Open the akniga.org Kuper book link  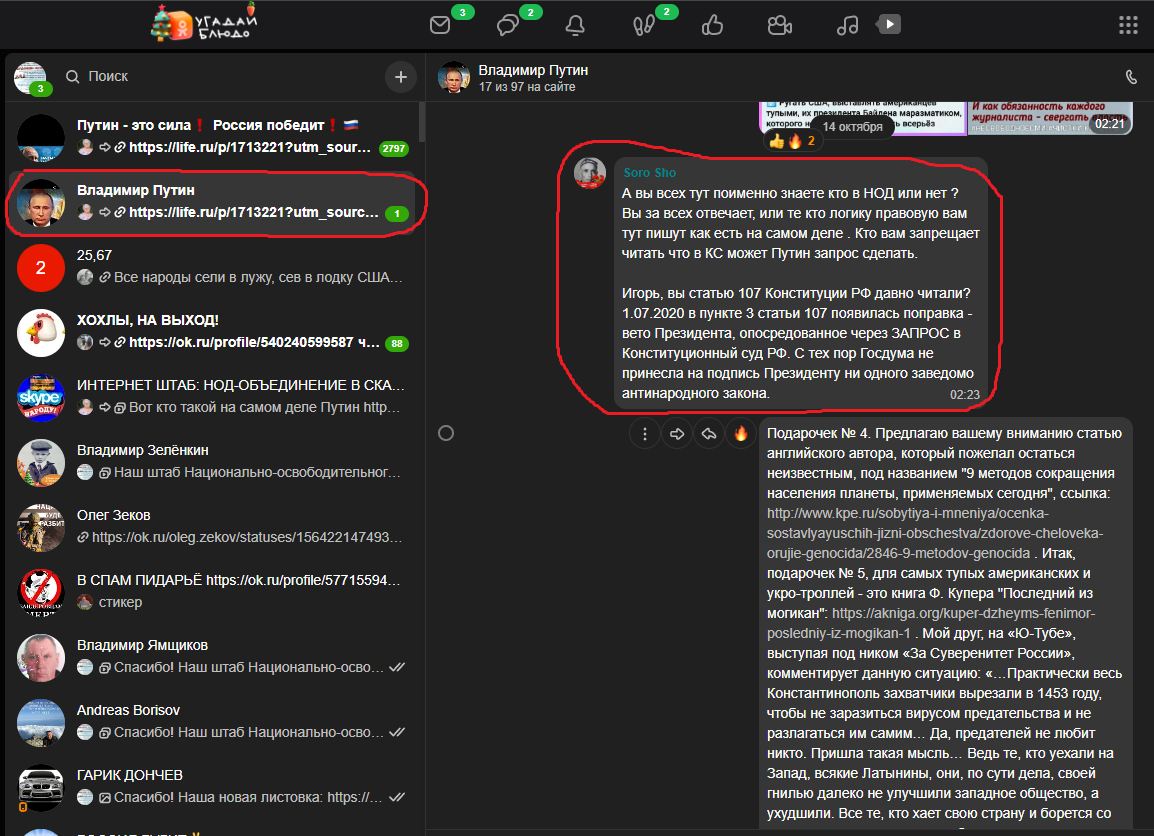[x=931, y=623]
